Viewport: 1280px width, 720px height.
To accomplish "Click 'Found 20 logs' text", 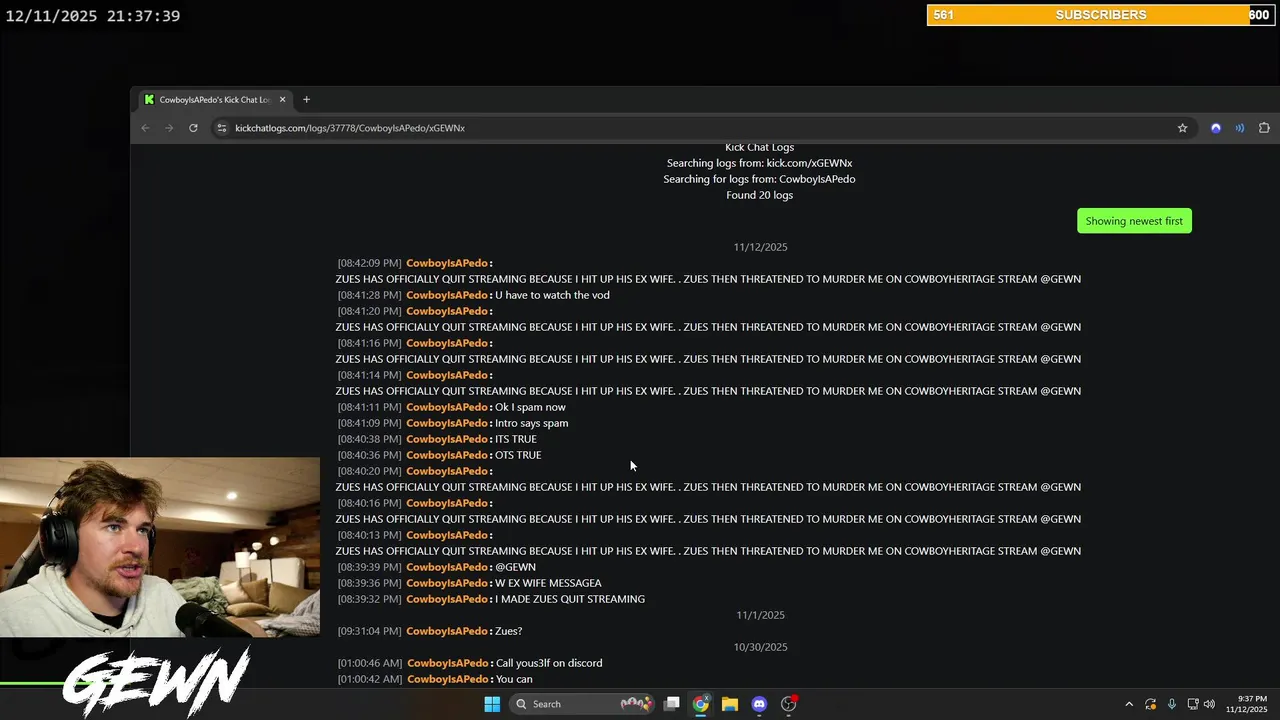I will click(760, 195).
